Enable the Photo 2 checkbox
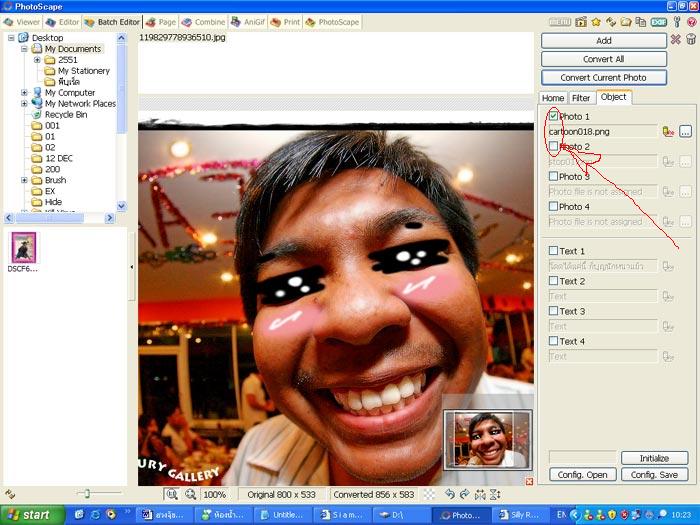This screenshot has width=700, height=525. coord(553,146)
